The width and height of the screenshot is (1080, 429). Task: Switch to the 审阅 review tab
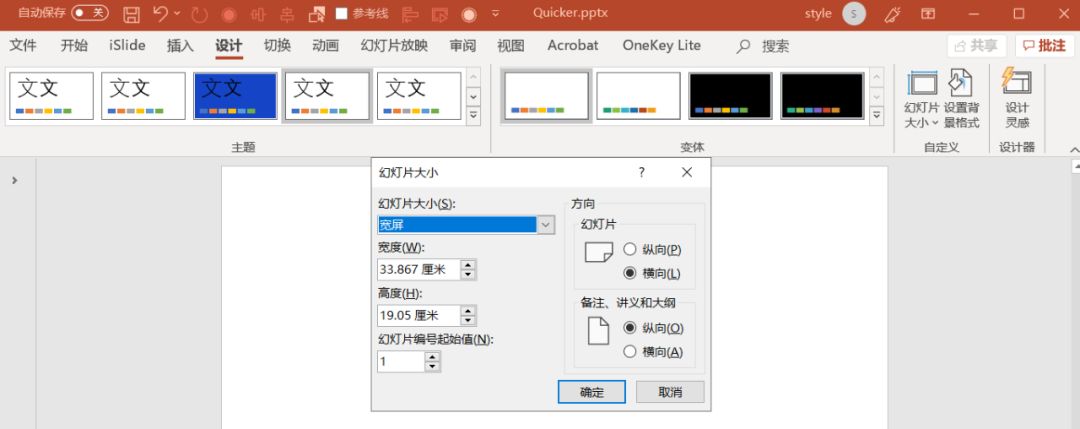pos(463,45)
